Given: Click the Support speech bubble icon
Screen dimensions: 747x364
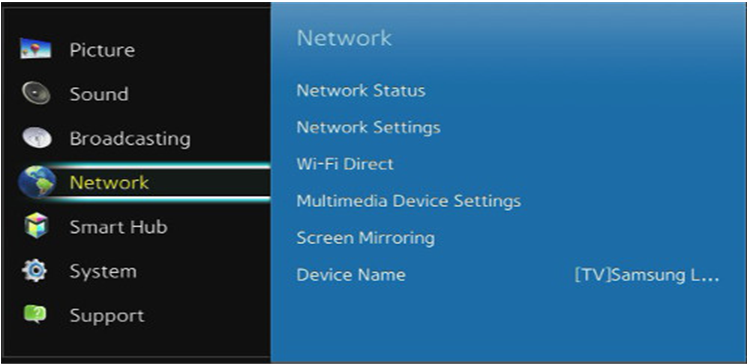Looking at the screenshot, I should (x=35, y=315).
